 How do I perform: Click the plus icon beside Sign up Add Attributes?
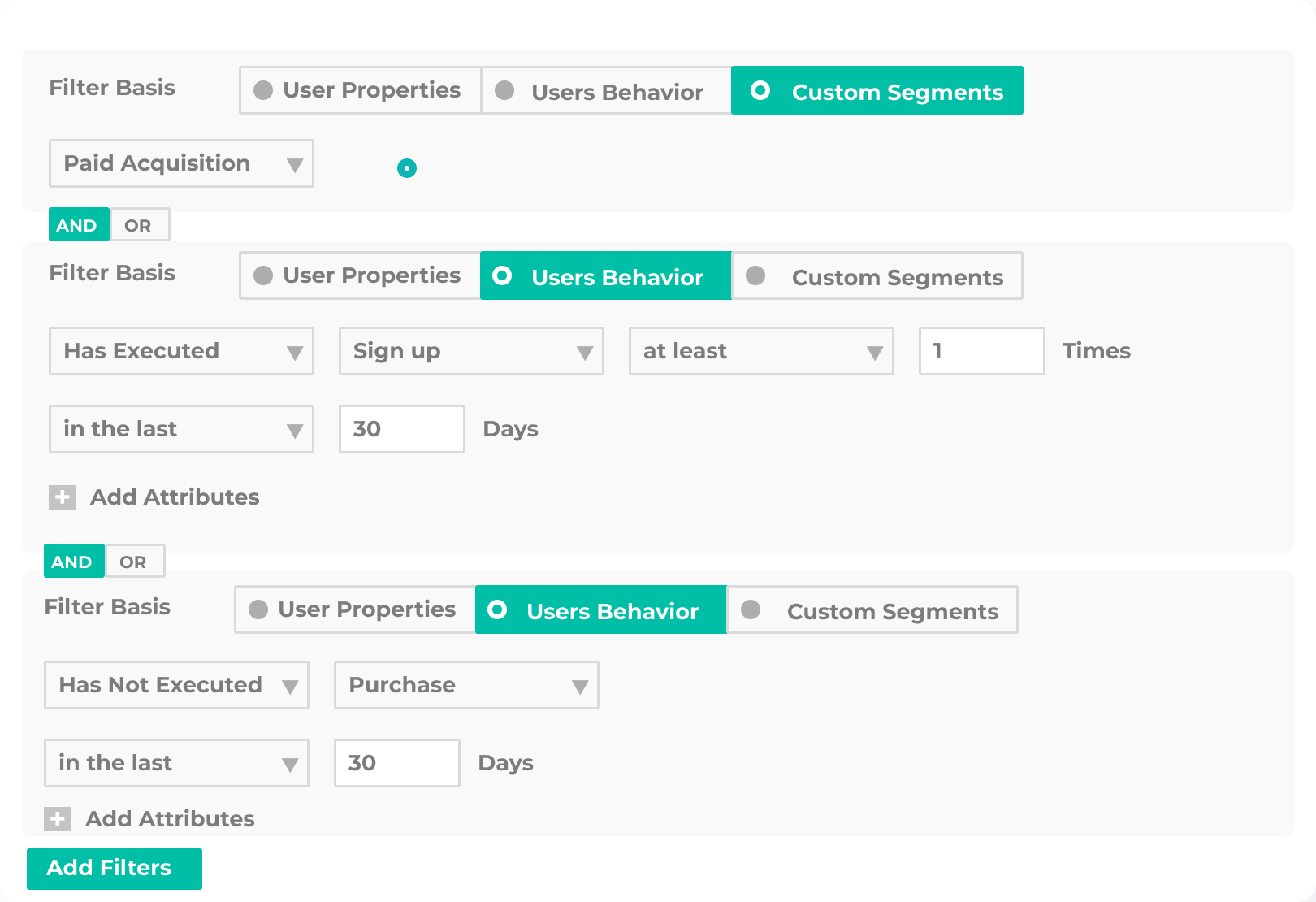(63, 497)
